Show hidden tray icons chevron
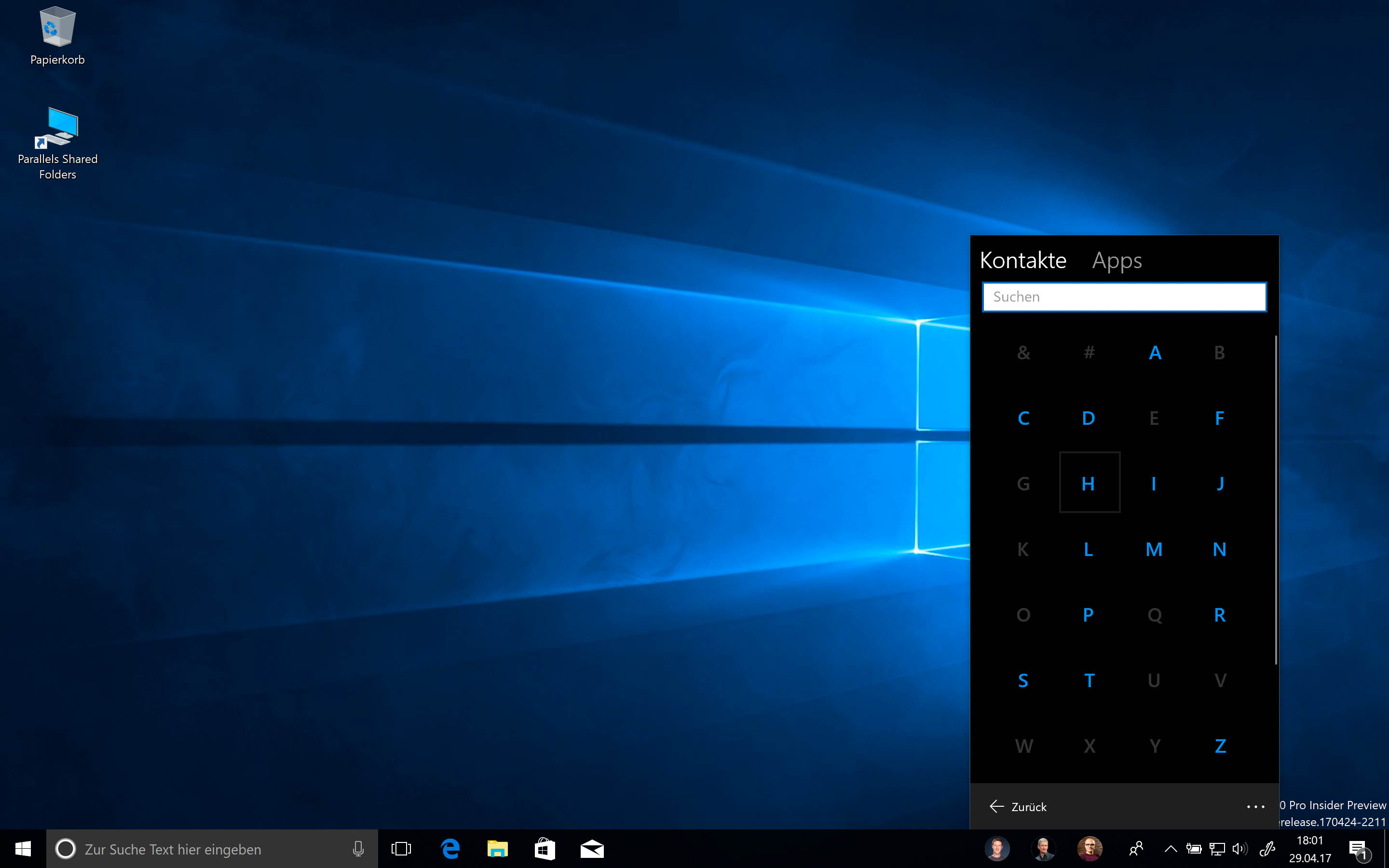 pyautogui.click(x=1171, y=849)
